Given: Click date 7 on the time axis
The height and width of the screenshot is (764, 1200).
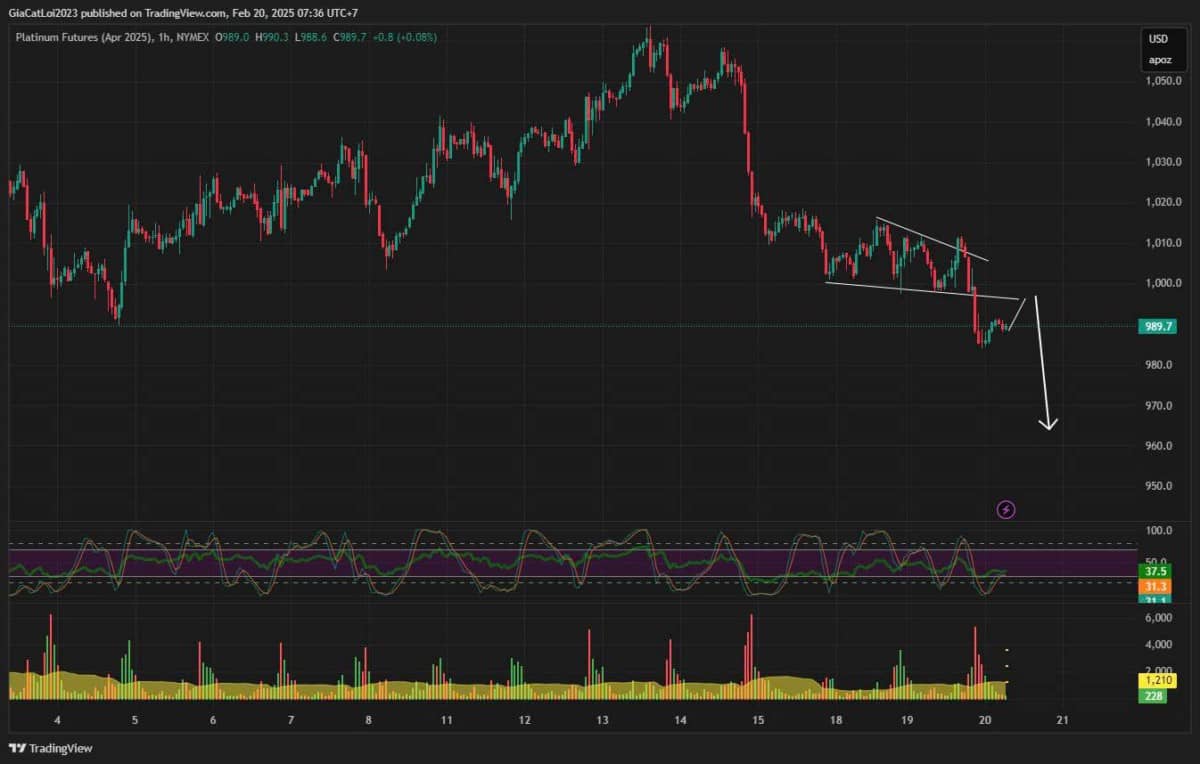Looking at the screenshot, I should pyautogui.click(x=290, y=720).
